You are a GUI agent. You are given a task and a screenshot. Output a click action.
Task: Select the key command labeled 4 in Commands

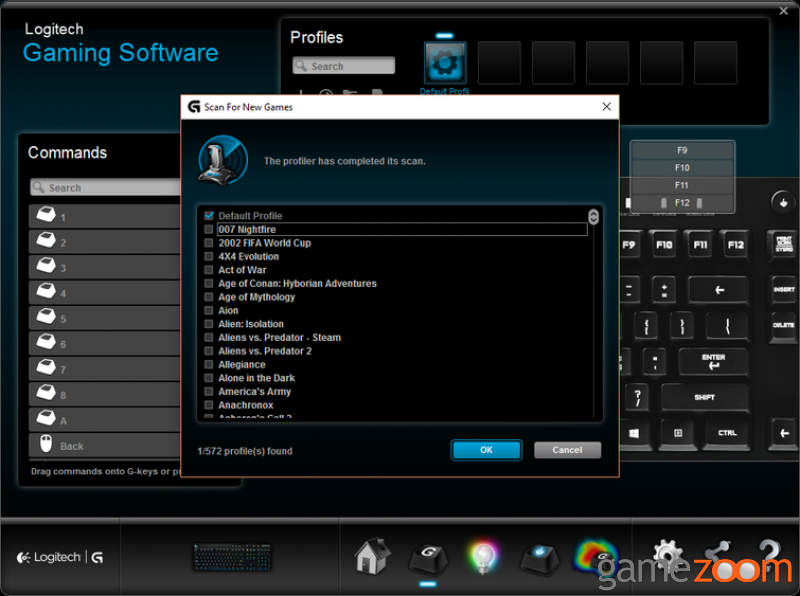(x=105, y=293)
